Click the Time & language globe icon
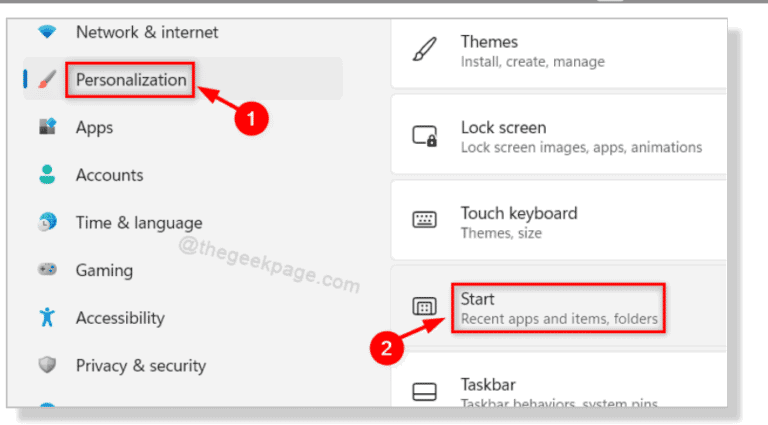The width and height of the screenshot is (768, 425). [47, 222]
